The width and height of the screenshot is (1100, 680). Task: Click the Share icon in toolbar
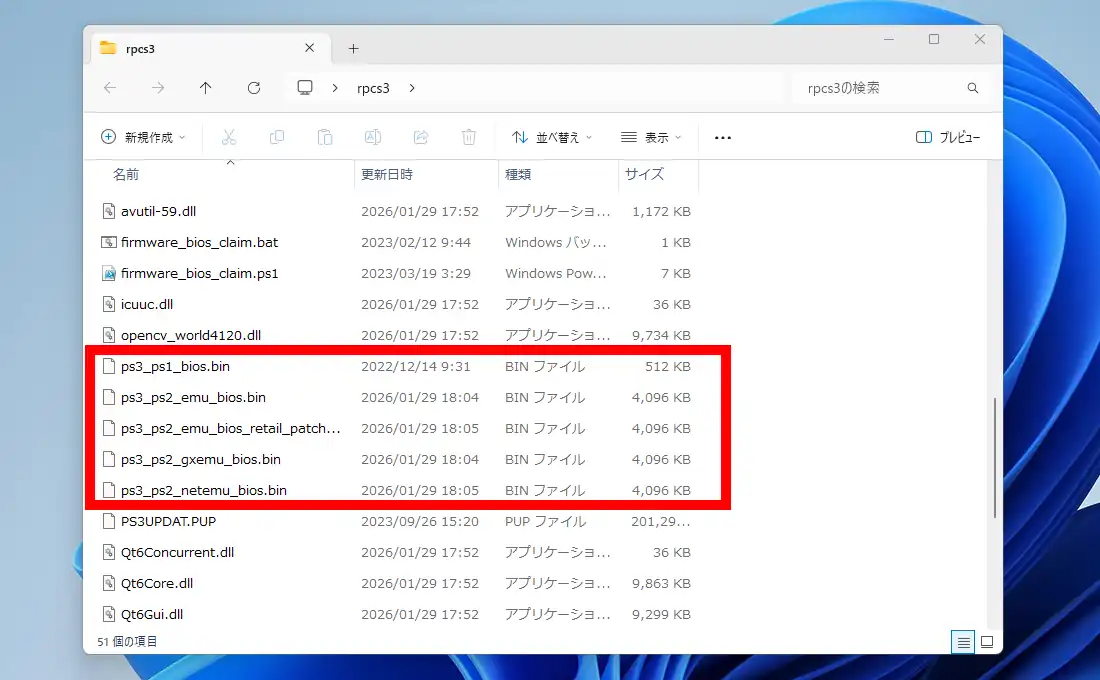click(x=421, y=137)
